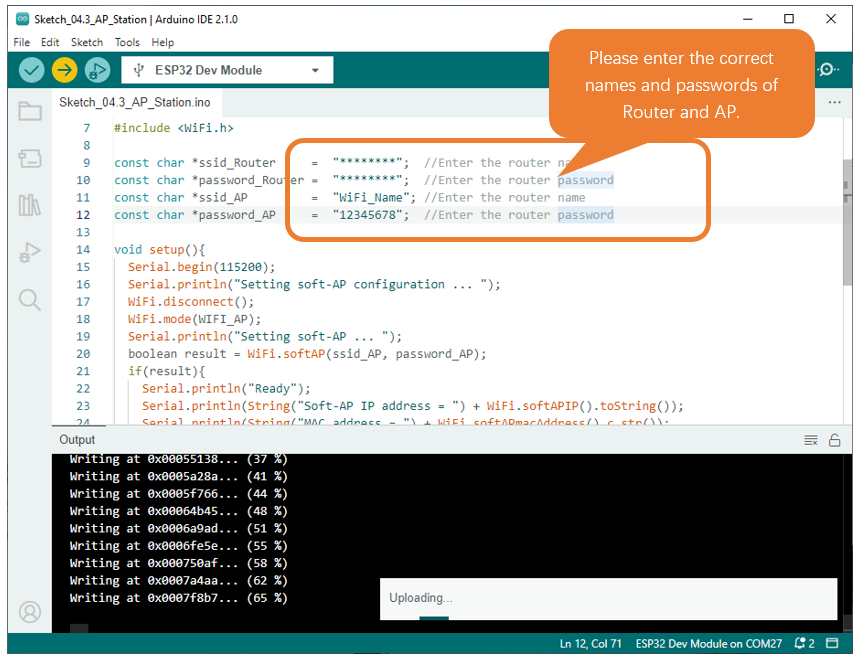862x660 pixels.
Task: Click the if(result){ line
Action: (167, 371)
